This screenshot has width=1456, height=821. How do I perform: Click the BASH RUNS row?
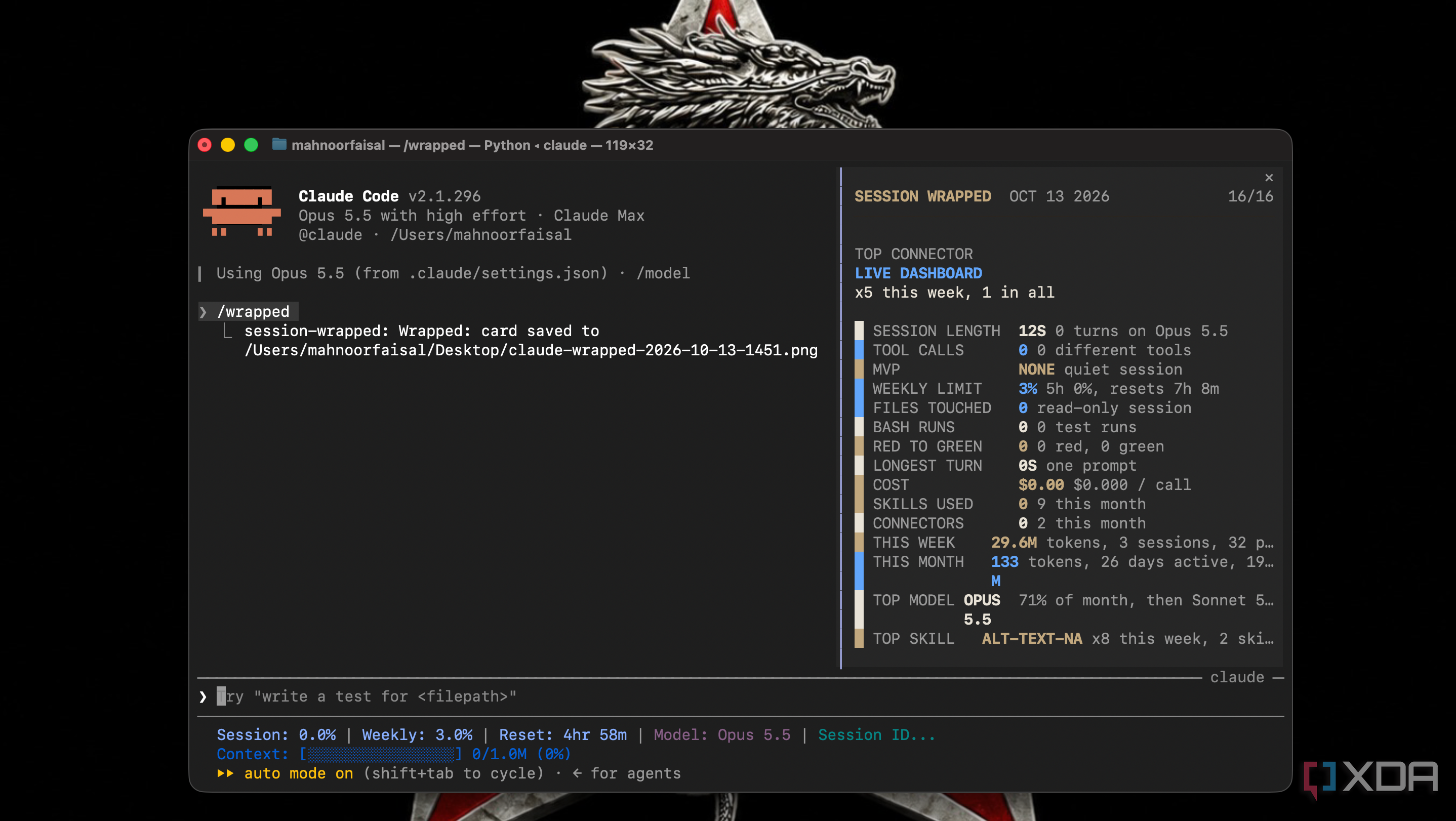pyautogui.click(x=1064, y=427)
